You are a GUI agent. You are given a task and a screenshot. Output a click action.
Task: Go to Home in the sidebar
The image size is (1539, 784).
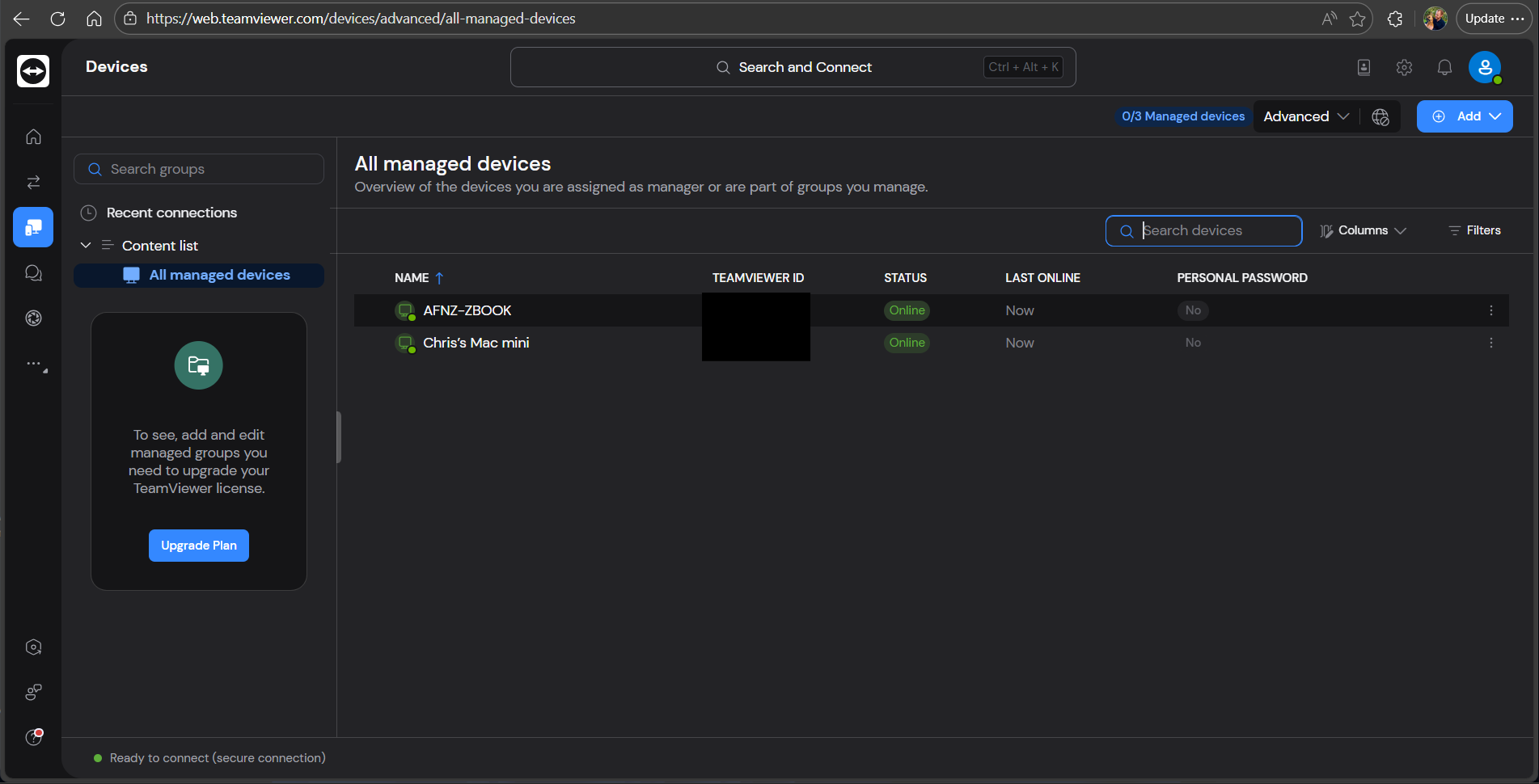coord(33,137)
